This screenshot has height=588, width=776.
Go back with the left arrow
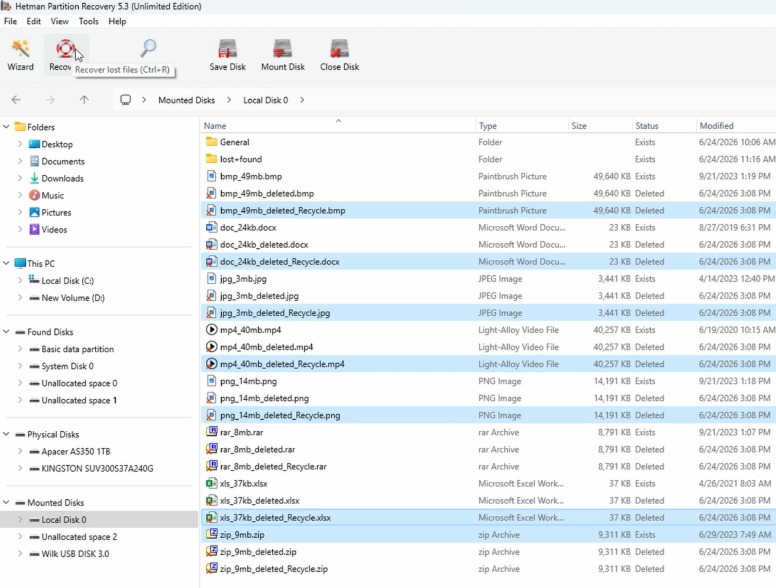click(16, 100)
